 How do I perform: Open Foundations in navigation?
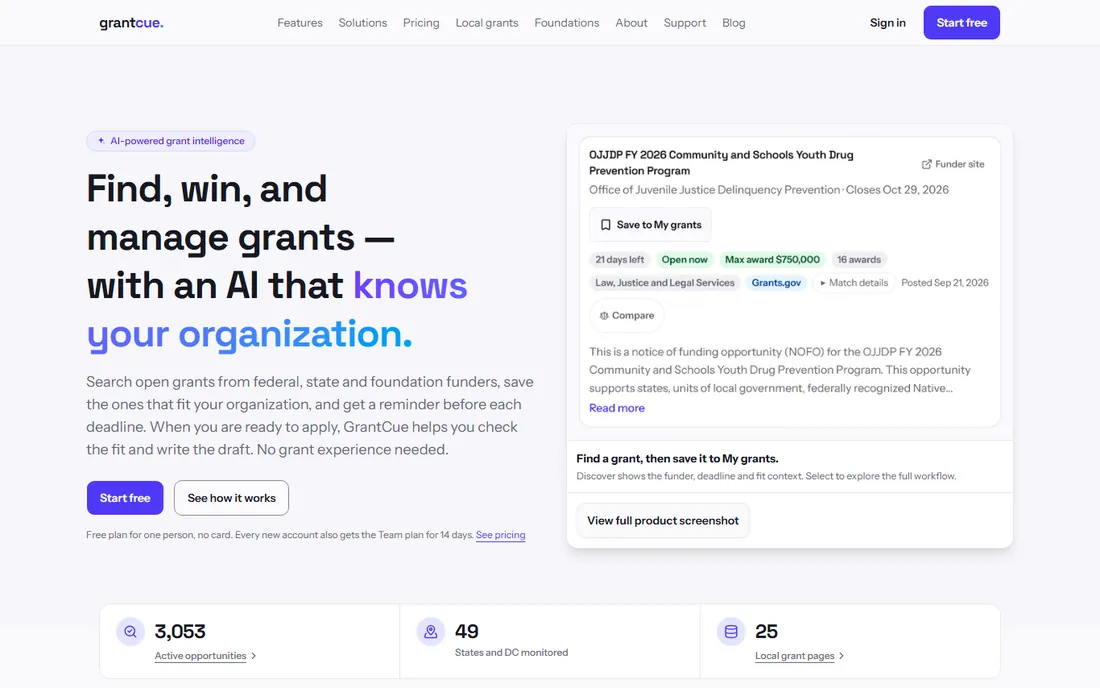[x=567, y=22]
